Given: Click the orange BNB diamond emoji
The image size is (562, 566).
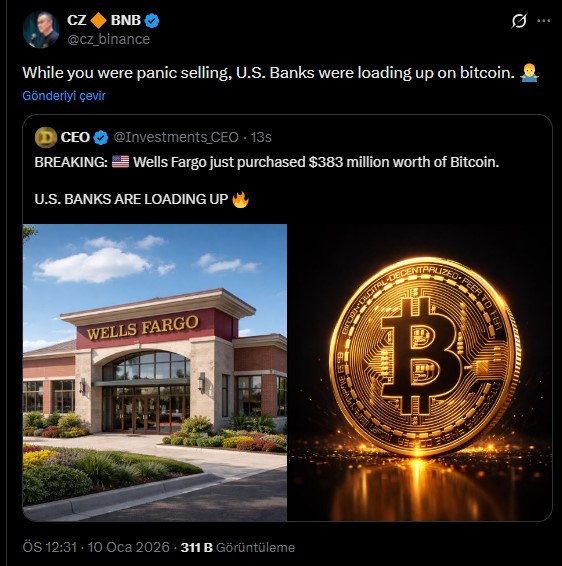Looking at the screenshot, I should 98,21.
